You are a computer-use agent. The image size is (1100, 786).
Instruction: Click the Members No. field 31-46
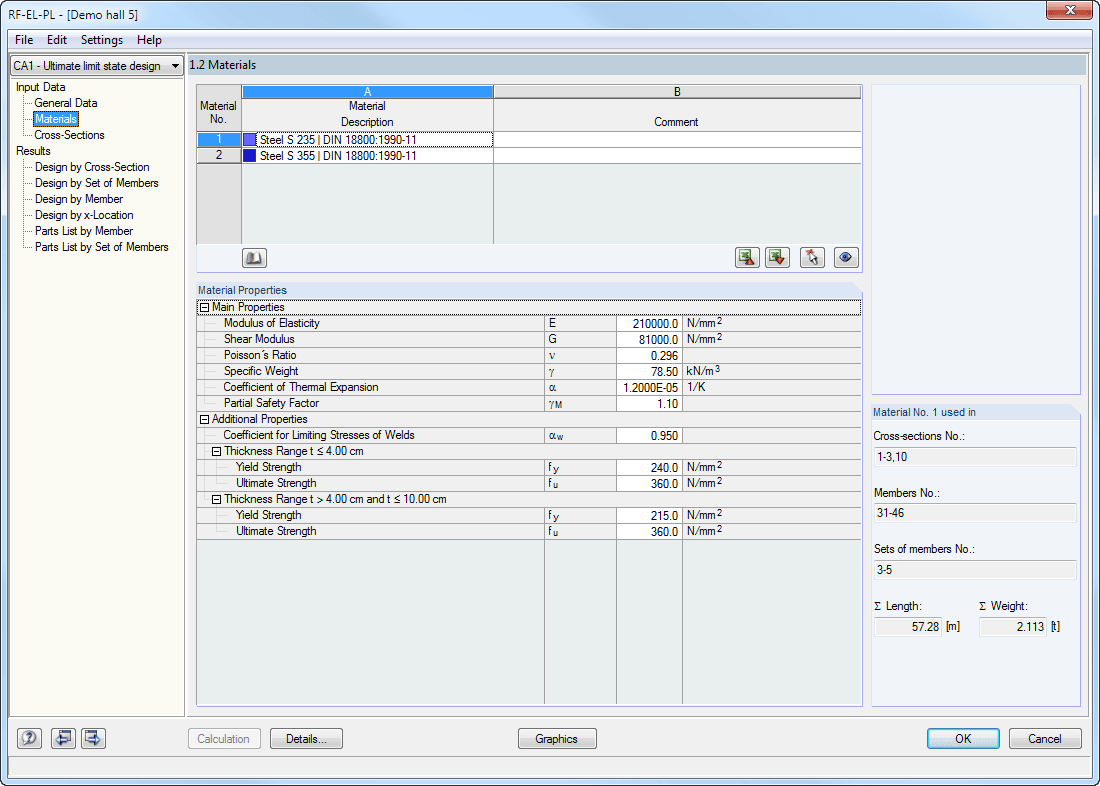pyautogui.click(x=975, y=513)
